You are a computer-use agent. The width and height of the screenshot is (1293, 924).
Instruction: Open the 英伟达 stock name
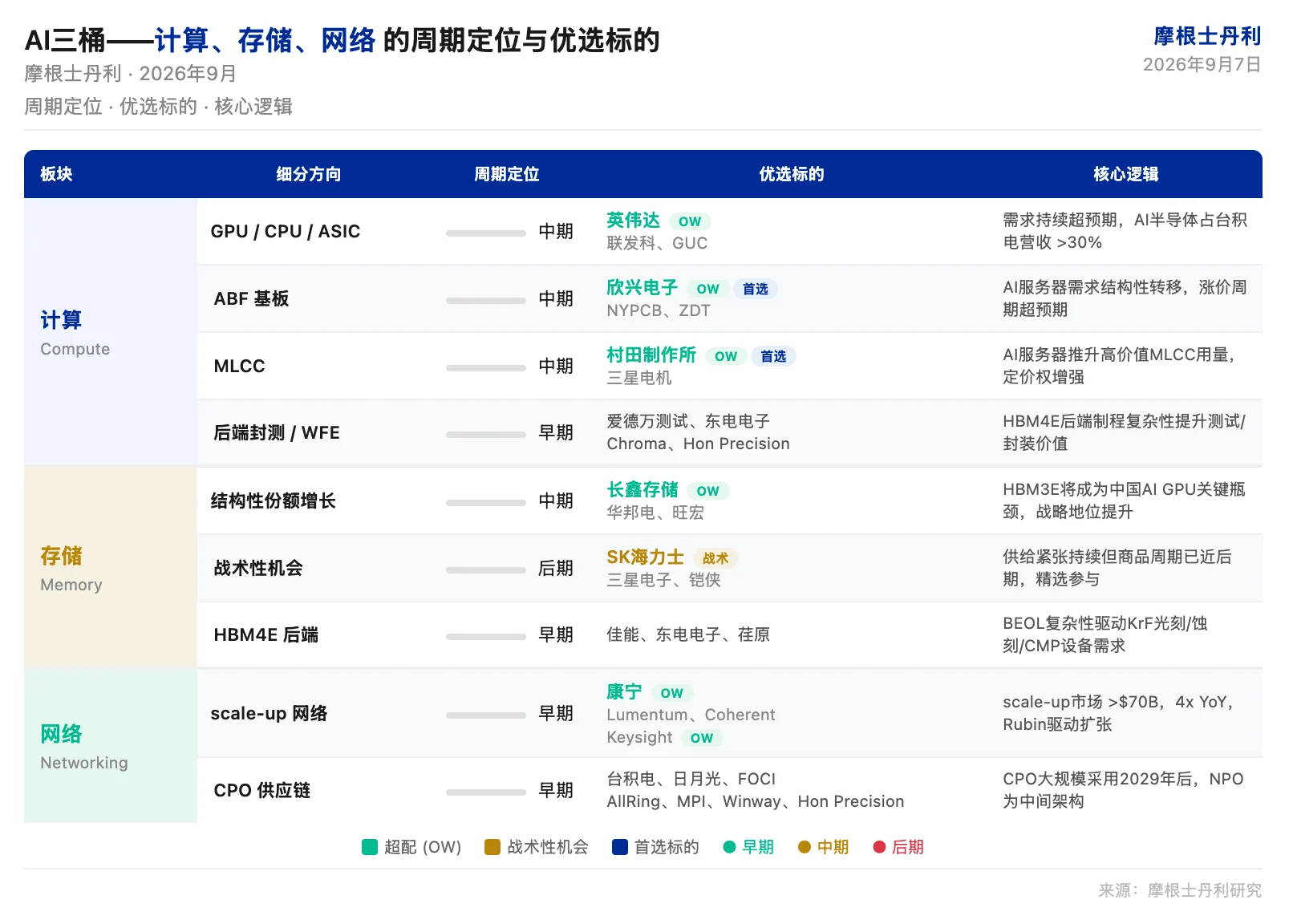click(634, 221)
